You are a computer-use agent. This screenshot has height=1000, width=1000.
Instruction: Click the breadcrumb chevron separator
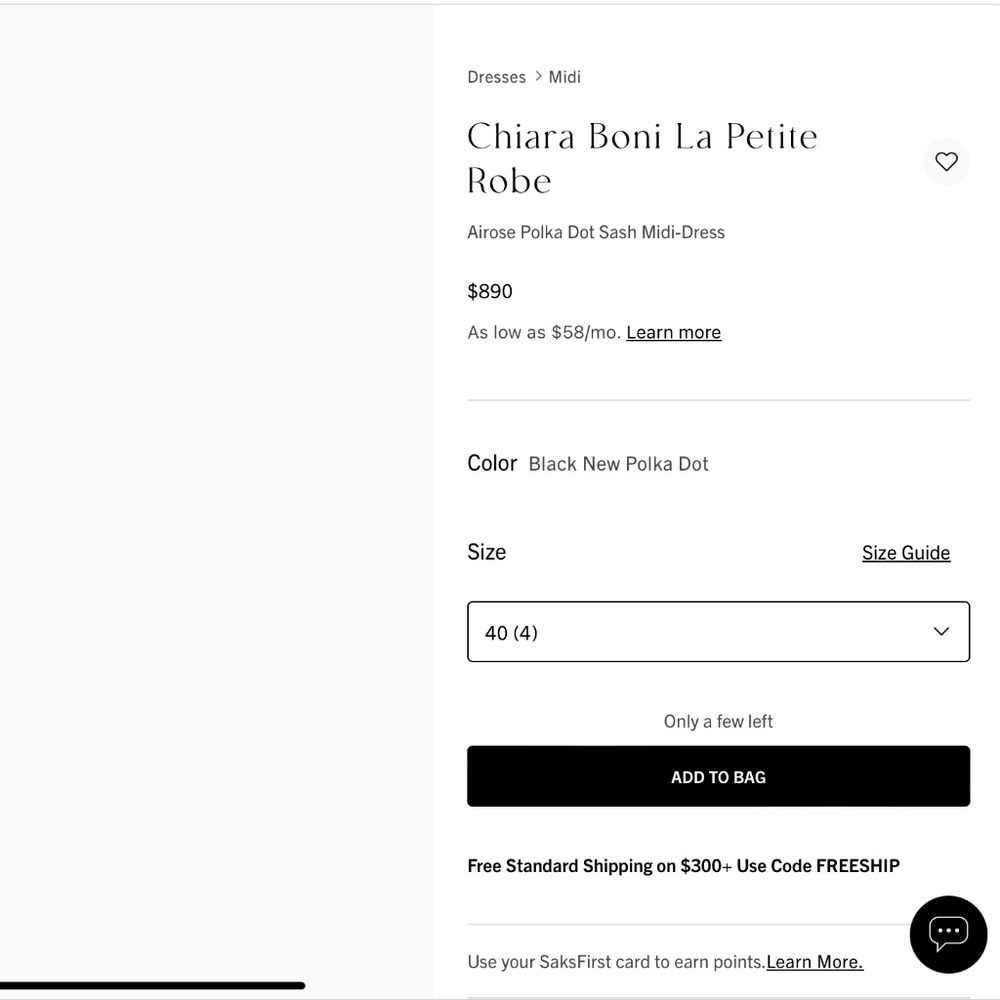(538, 76)
